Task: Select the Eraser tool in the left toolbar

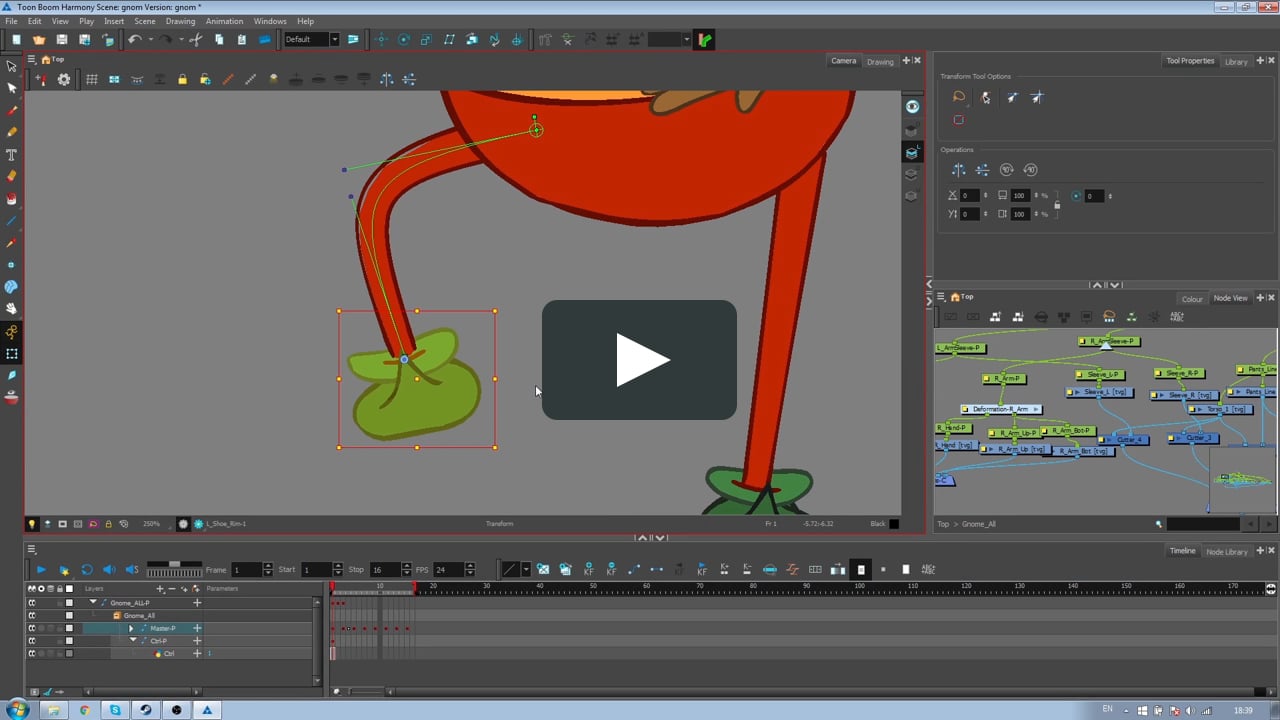Action: coord(12,177)
